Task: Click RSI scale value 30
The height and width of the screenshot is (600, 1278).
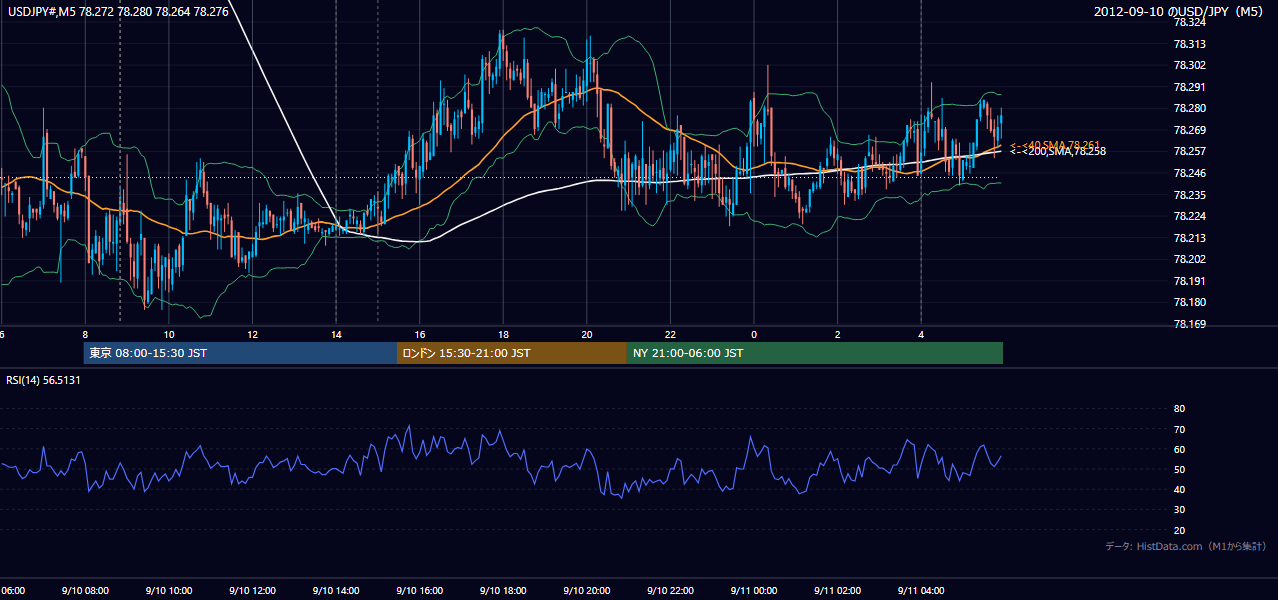Action: (1179, 510)
